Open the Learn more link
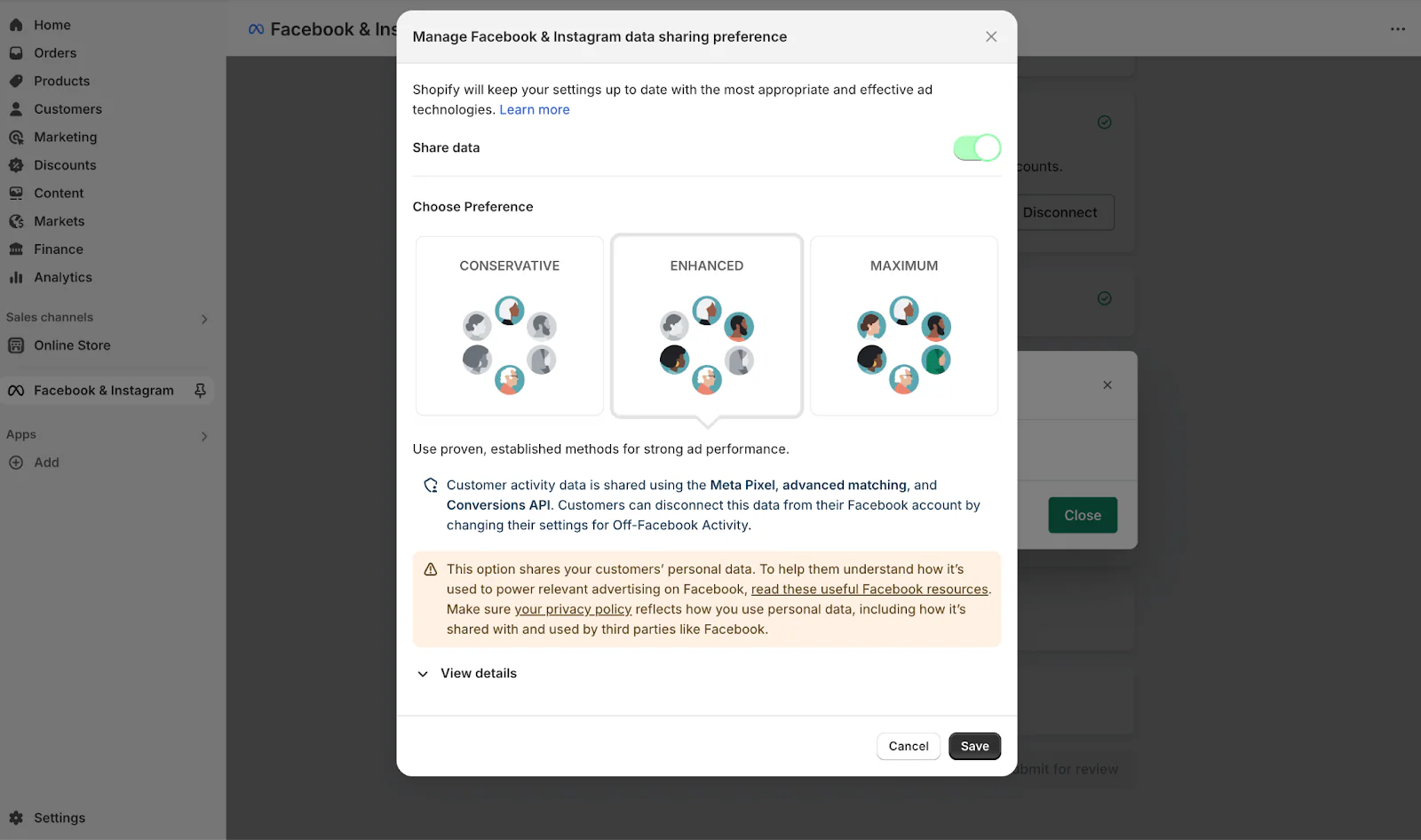 tap(534, 109)
